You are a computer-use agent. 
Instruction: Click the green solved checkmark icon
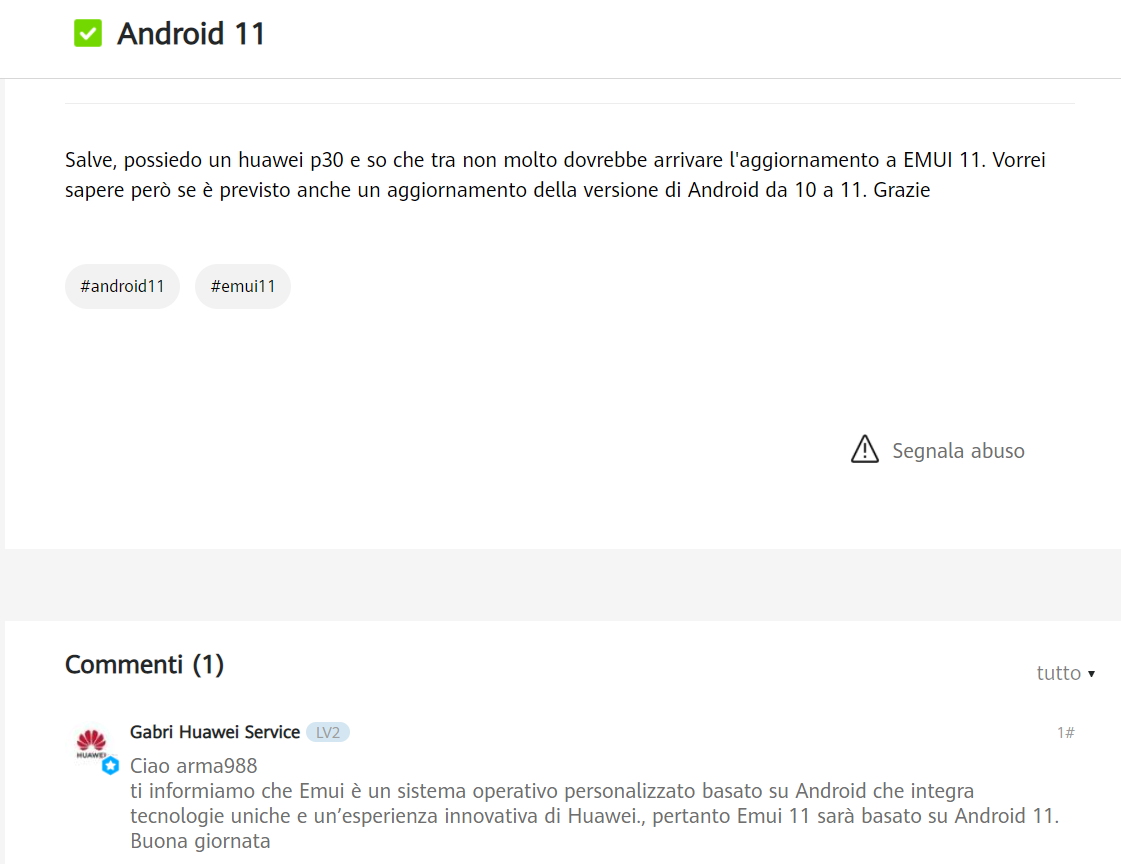[88, 33]
